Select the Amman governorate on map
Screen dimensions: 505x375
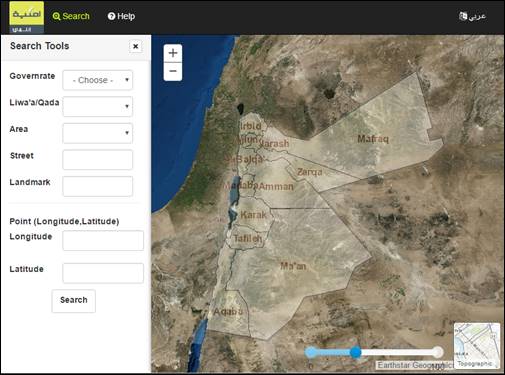tap(276, 187)
